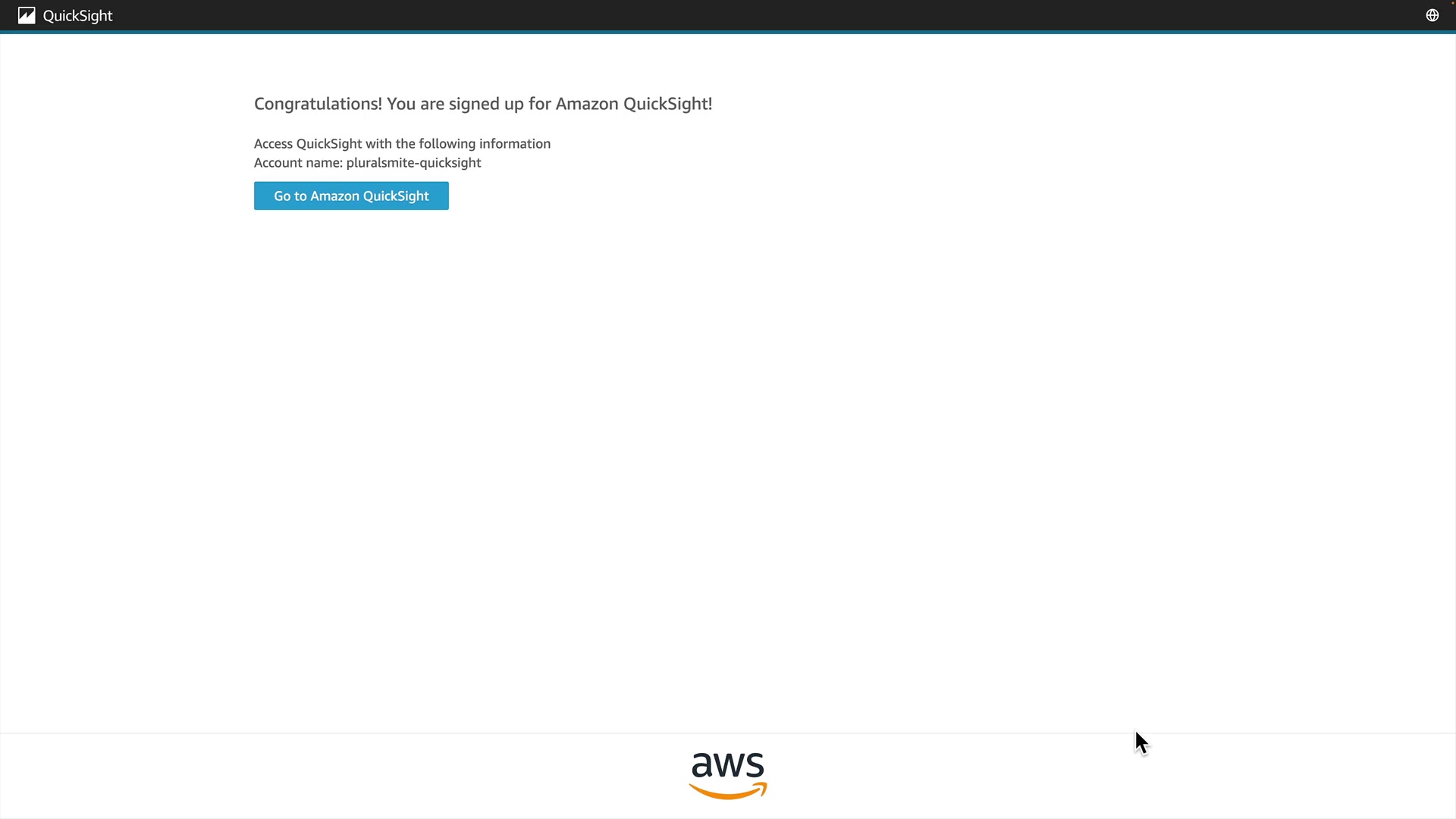Viewport: 1456px width, 819px height.
Task: Click the orange indicator dot in top-right corner
Action: tap(1453, 3)
